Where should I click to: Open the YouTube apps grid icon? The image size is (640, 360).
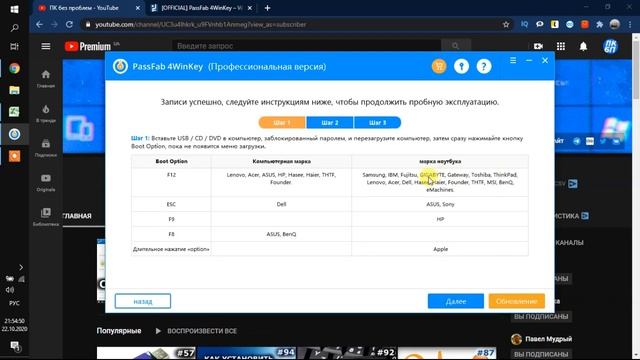561,46
